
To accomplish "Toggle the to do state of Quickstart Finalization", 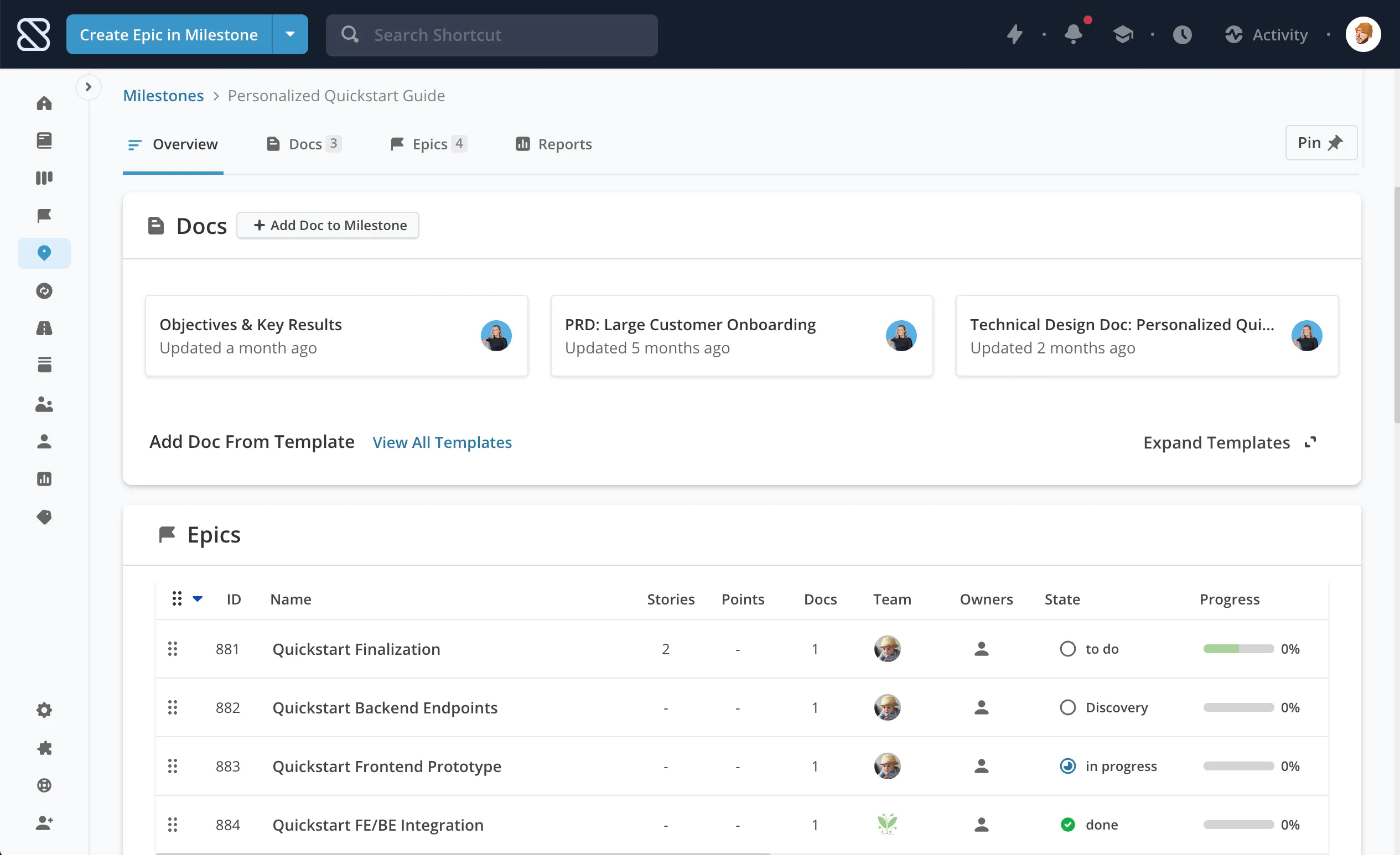I will (x=1067, y=649).
